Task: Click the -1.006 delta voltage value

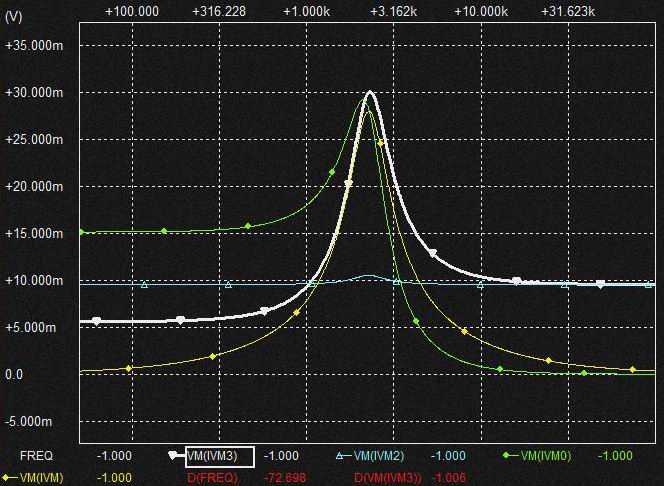Action: coord(446,477)
